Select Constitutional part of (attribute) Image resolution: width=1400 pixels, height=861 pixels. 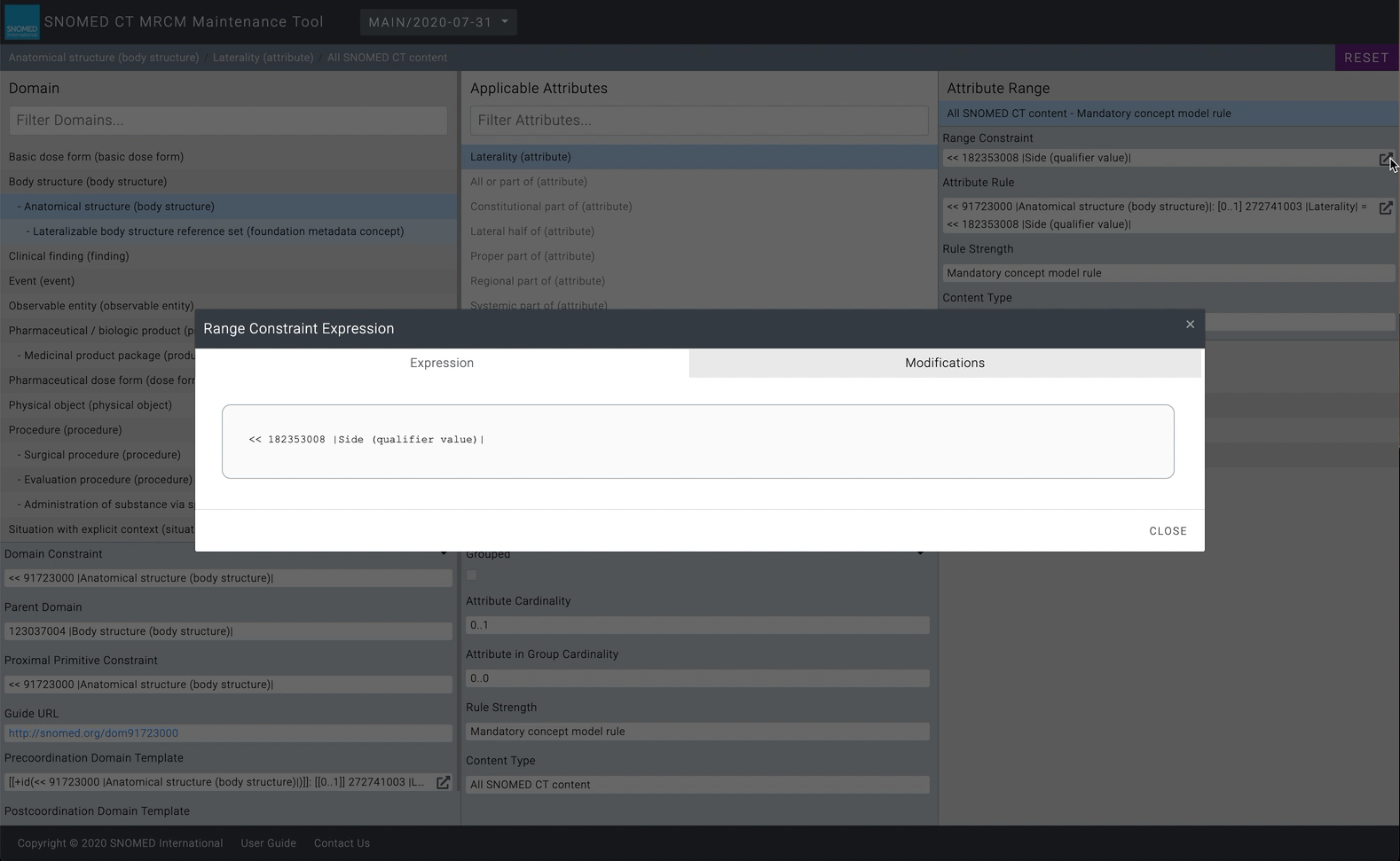click(699, 207)
